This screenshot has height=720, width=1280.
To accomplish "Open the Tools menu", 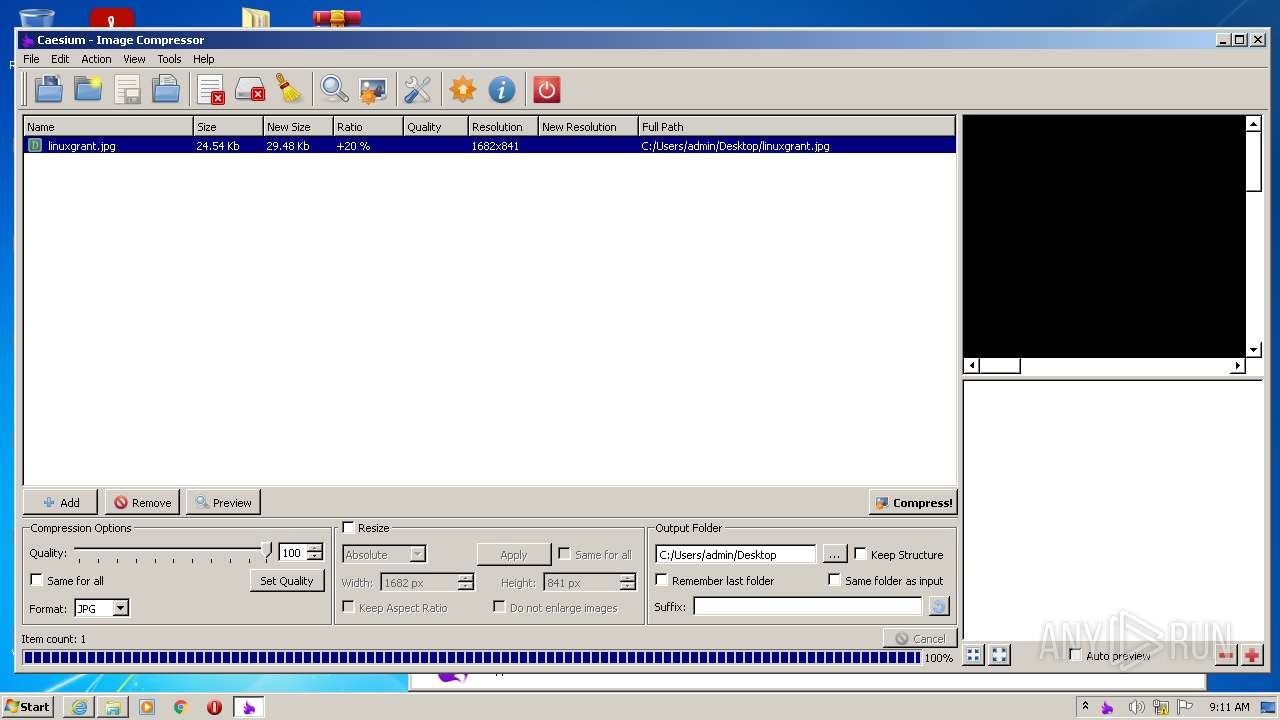I will (169, 59).
